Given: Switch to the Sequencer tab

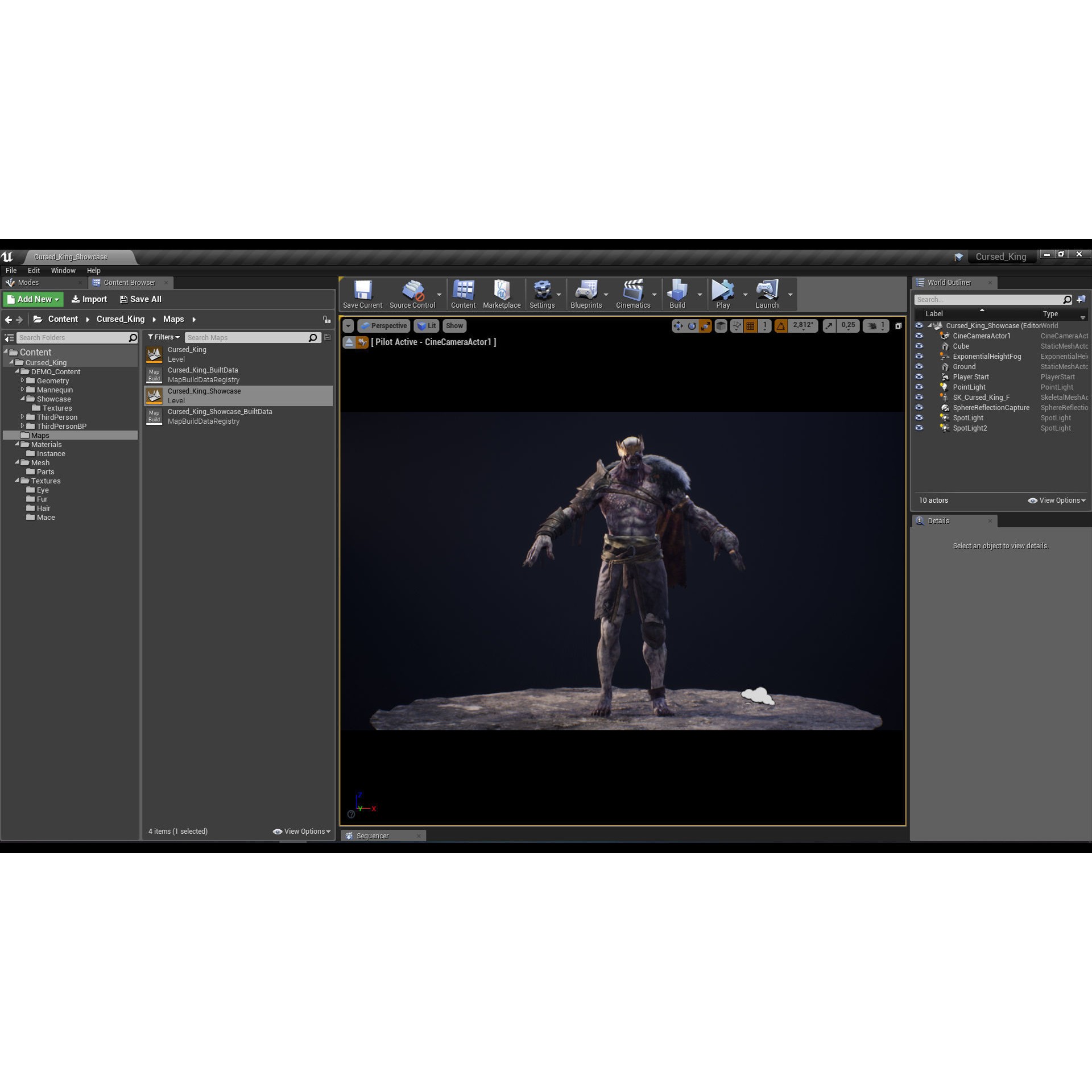Looking at the screenshot, I should 373,835.
